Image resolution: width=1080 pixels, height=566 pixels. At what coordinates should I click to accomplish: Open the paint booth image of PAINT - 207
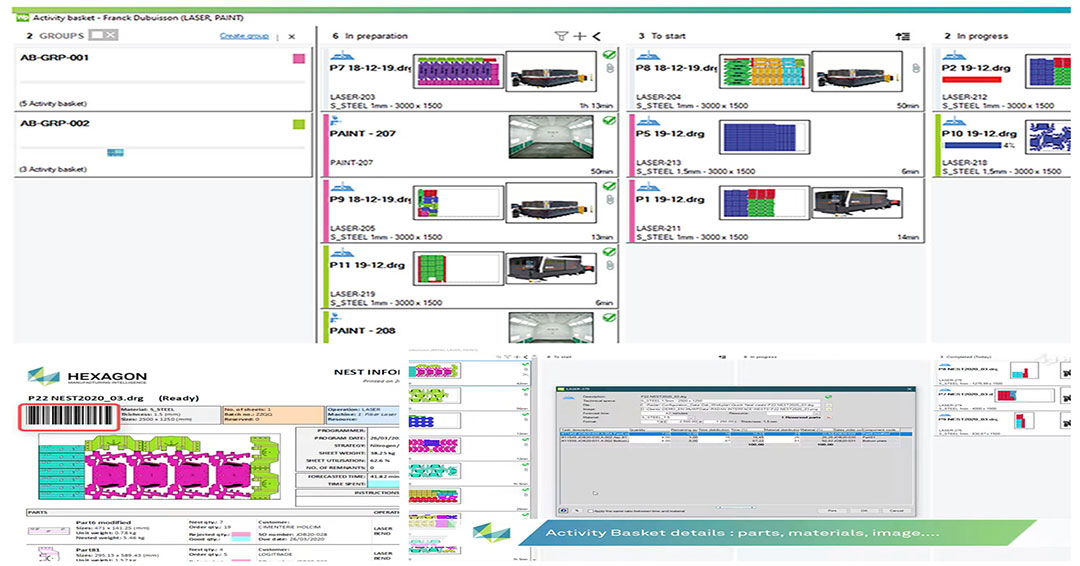(x=551, y=137)
